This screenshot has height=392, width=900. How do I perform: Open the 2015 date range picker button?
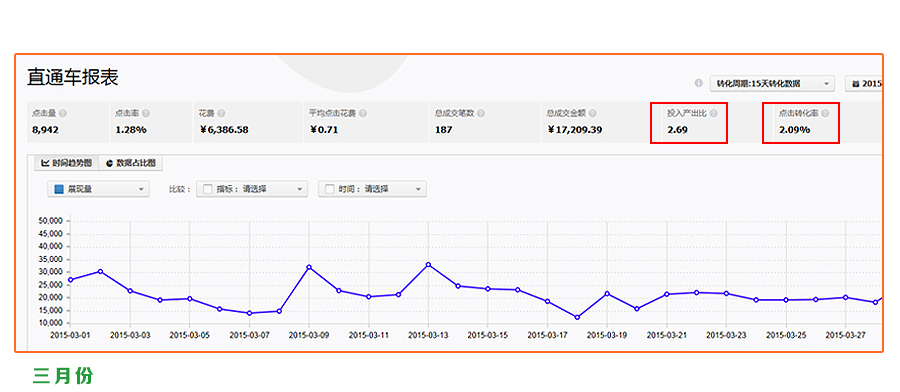click(864, 84)
